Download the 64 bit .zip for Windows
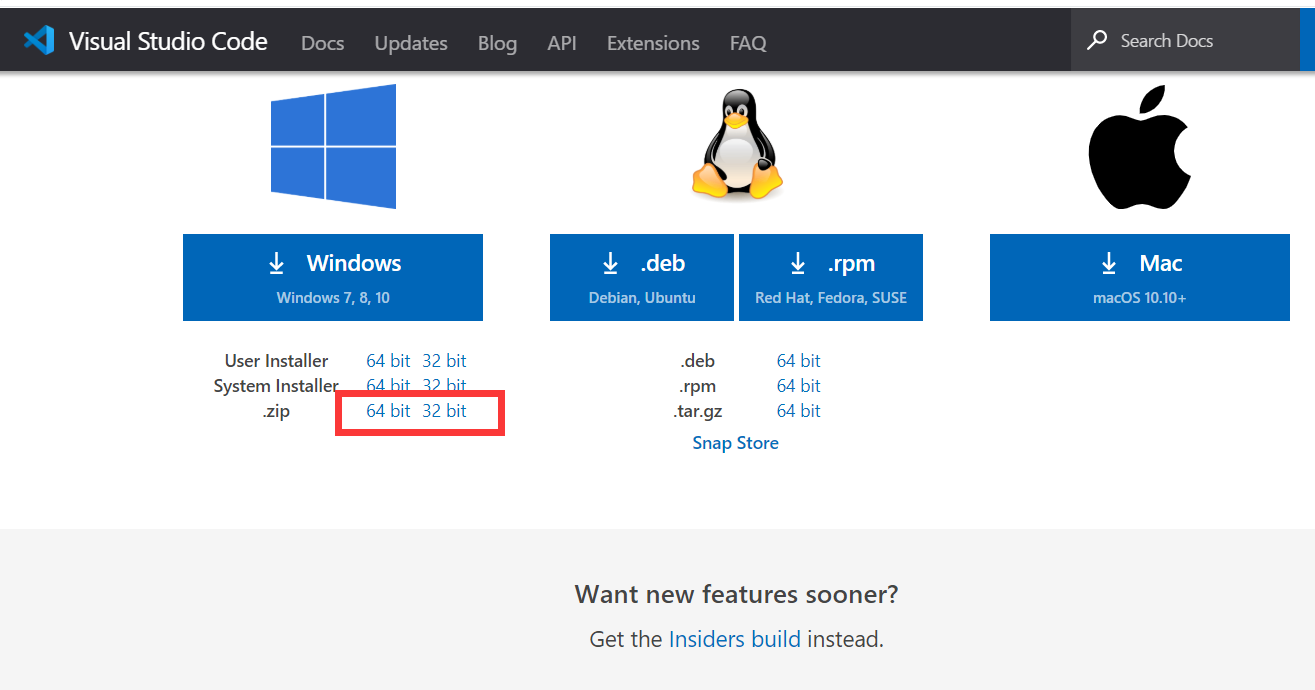The height and width of the screenshot is (690, 1315). [388, 411]
